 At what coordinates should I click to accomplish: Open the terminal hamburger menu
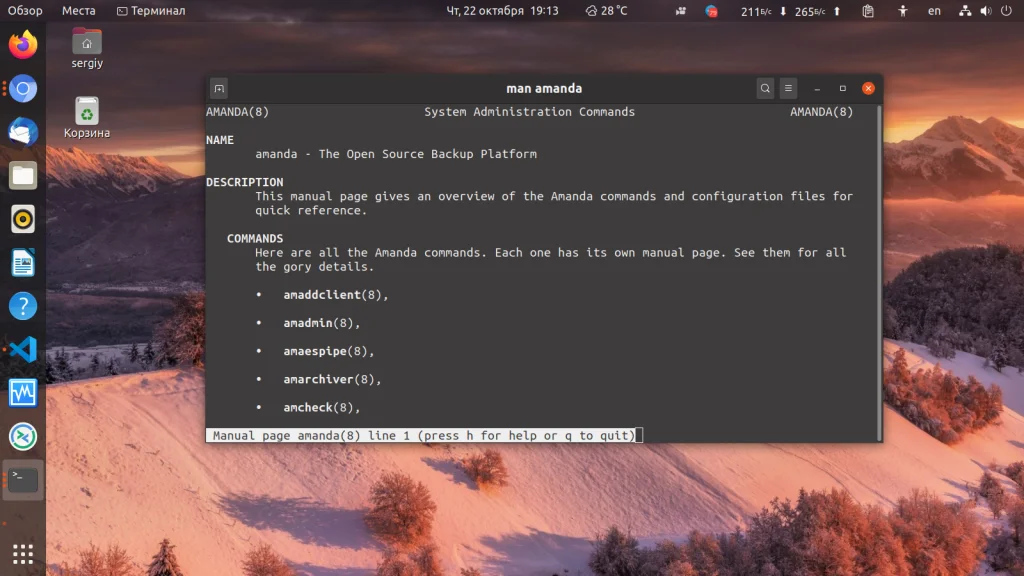(x=788, y=88)
